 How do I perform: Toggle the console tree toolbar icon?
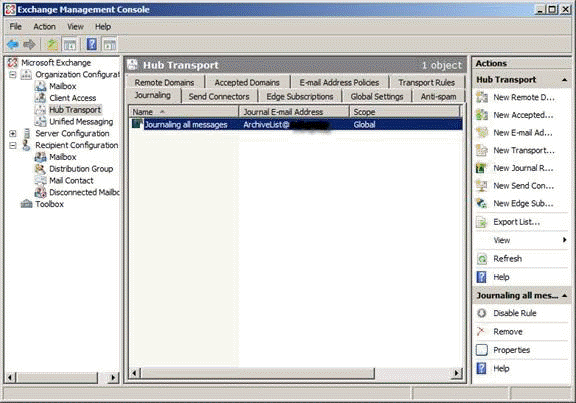pos(70,45)
